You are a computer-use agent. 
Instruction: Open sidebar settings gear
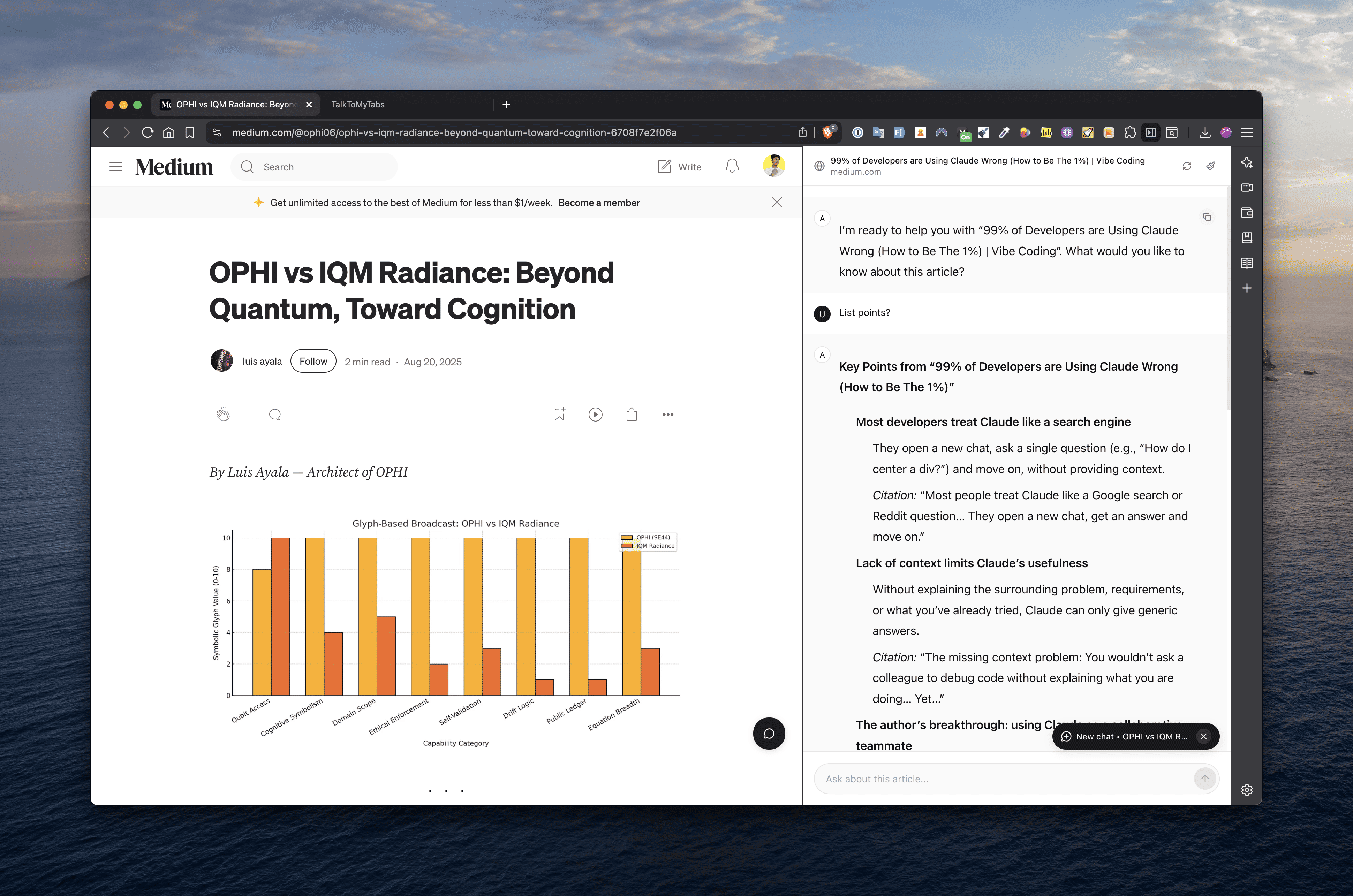pos(1247,790)
